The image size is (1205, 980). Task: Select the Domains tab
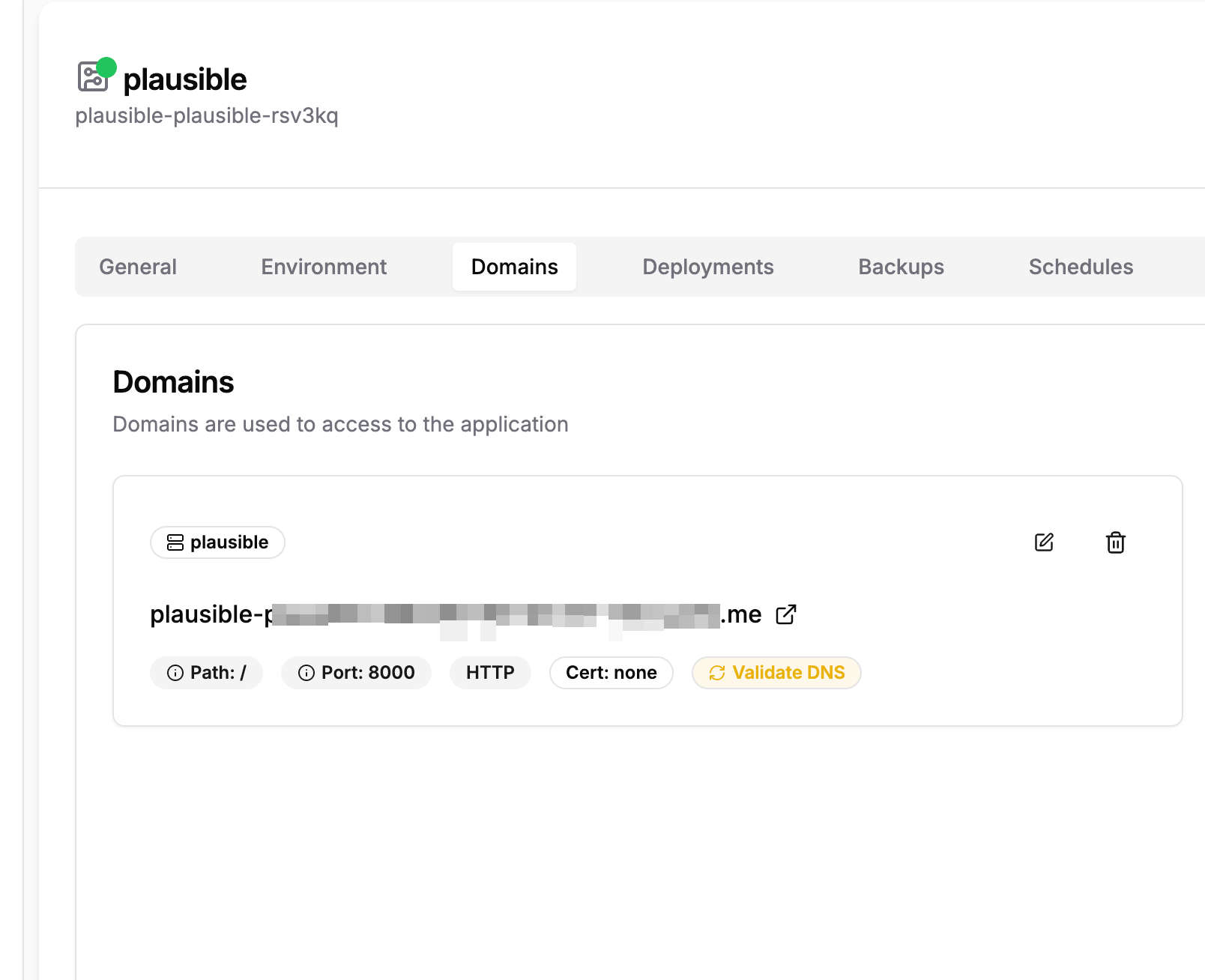tap(515, 267)
